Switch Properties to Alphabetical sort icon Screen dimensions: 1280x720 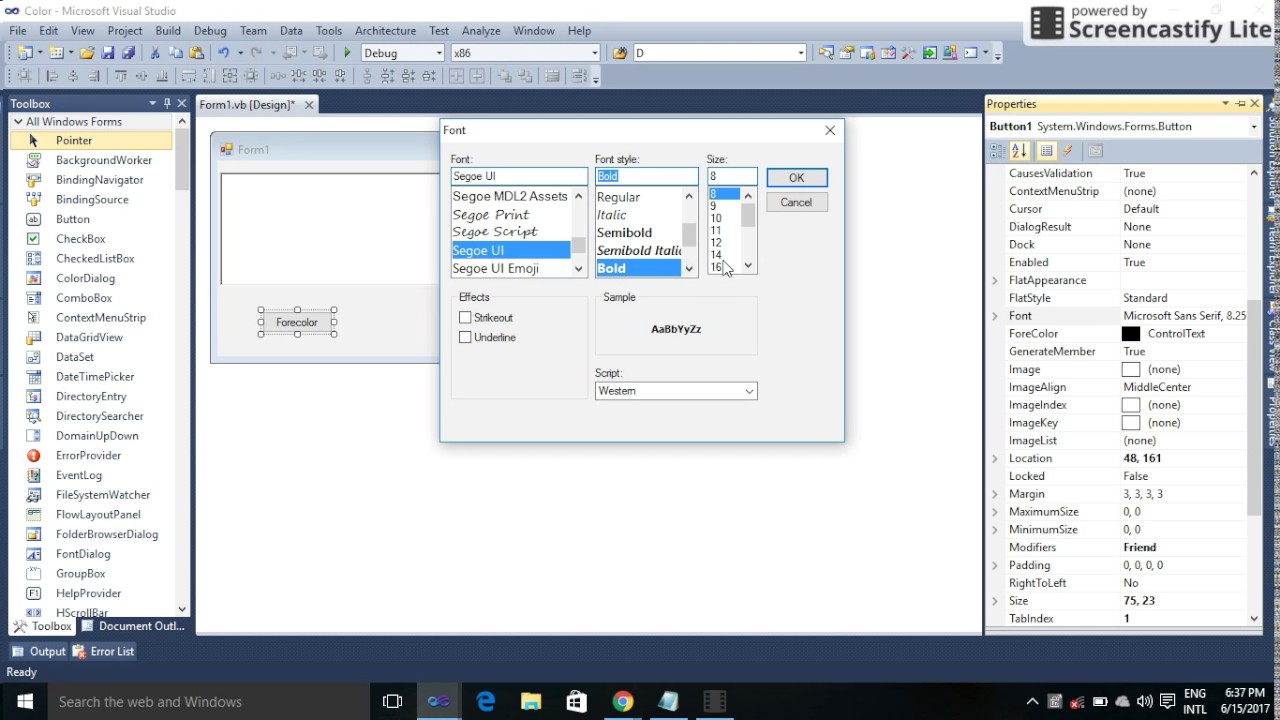click(x=1019, y=151)
